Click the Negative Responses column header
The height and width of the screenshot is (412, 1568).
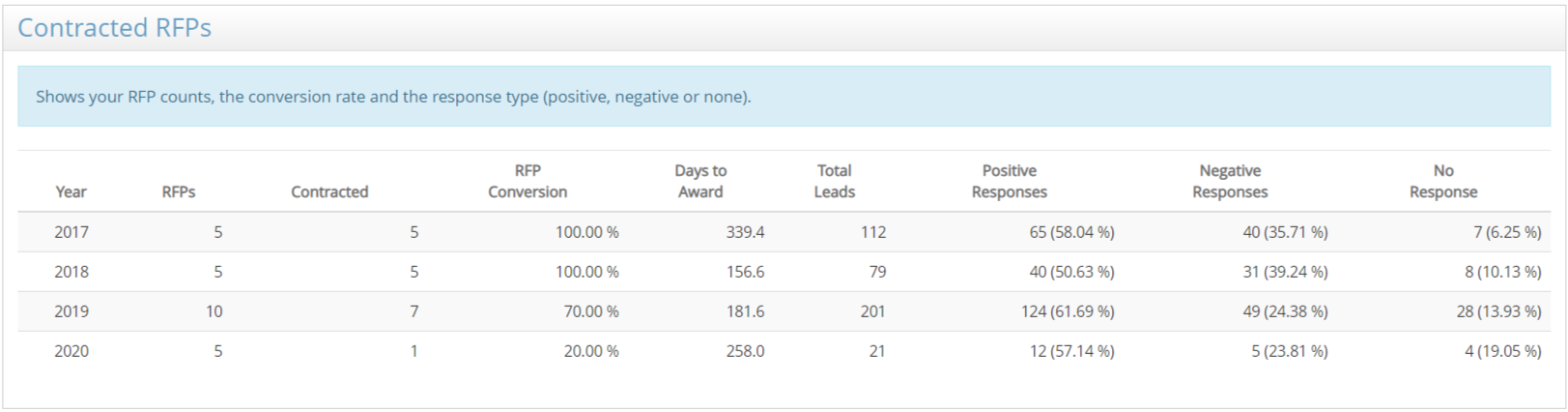1229,181
